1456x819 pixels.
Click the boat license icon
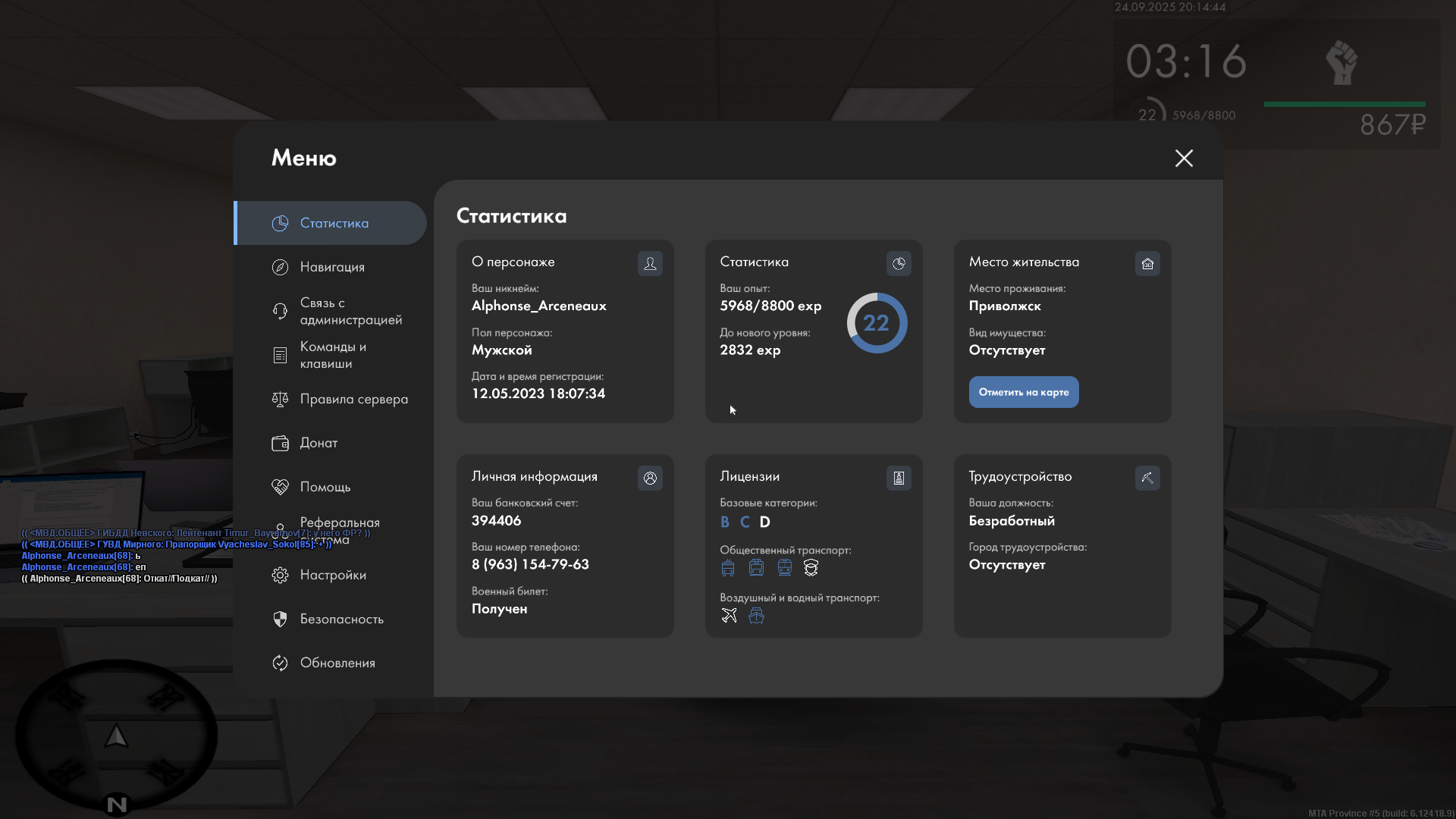pos(756,616)
